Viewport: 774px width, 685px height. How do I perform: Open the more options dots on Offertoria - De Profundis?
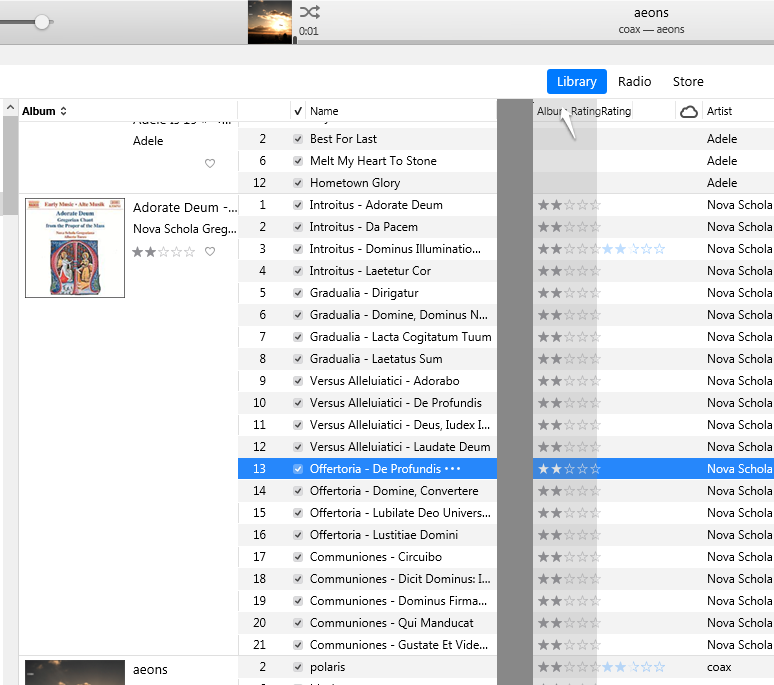(x=453, y=469)
